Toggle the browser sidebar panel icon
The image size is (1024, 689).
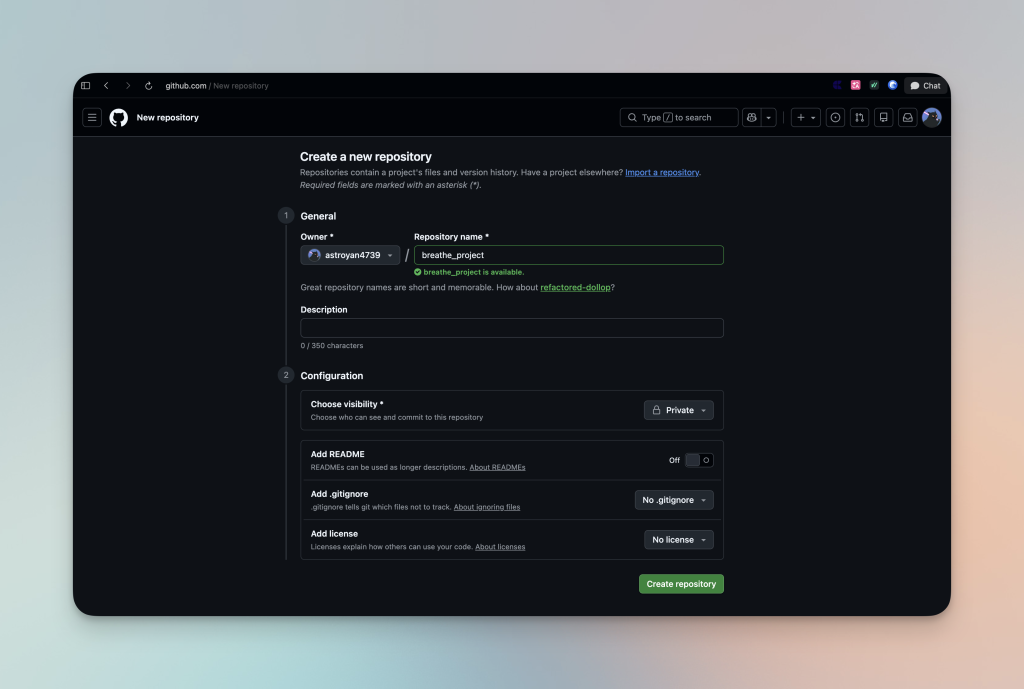[86, 86]
